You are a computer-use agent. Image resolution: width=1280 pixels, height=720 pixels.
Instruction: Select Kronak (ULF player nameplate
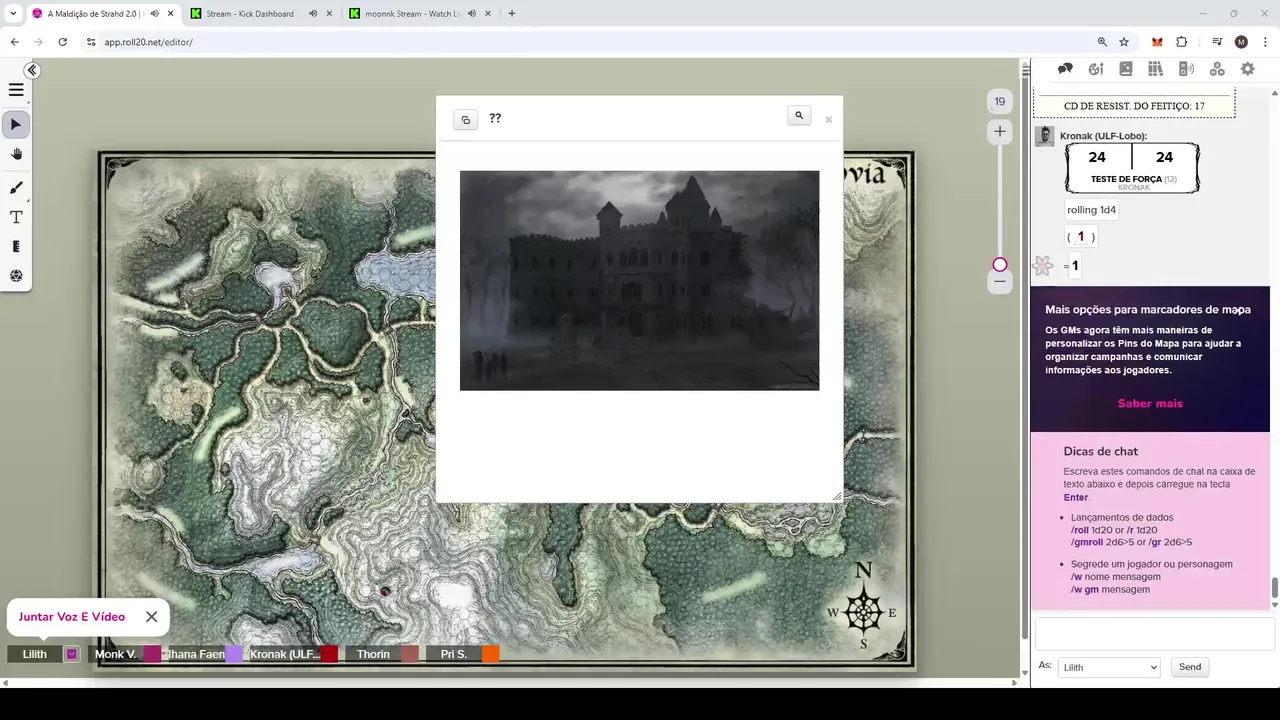[x=285, y=654]
